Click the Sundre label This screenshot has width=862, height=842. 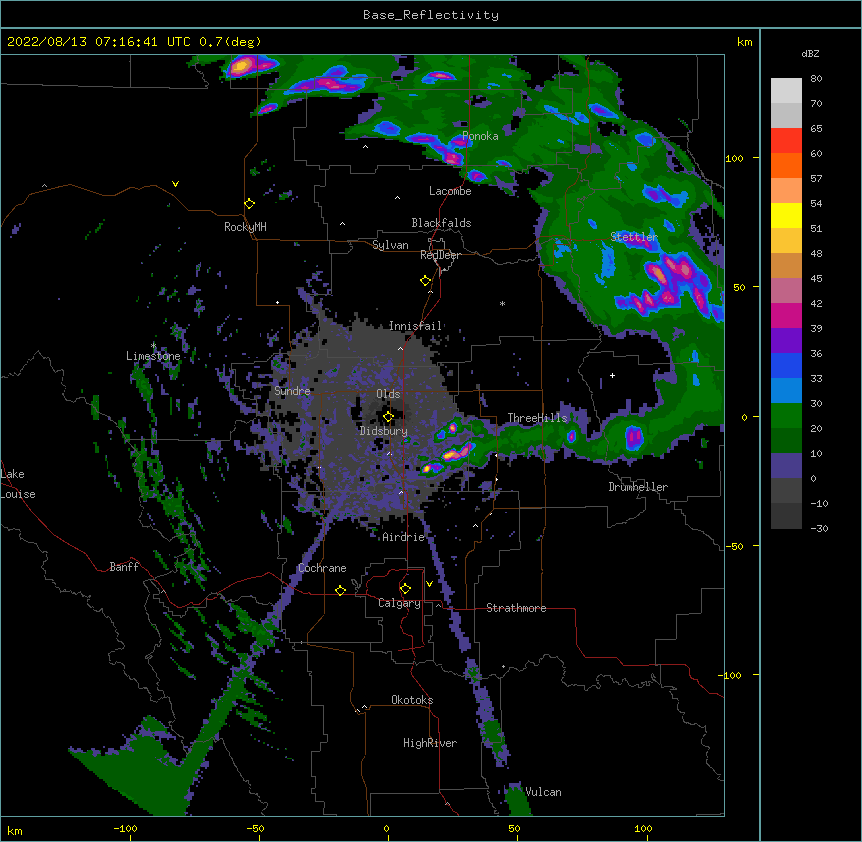pos(292,391)
